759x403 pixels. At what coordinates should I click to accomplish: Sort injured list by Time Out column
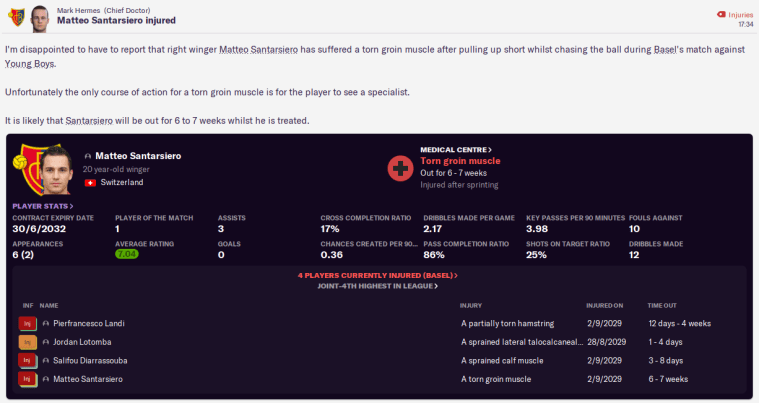tap(662, 305)
